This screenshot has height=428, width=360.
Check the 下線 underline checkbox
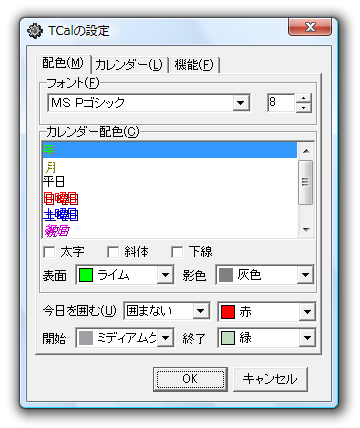coord(177,252)
